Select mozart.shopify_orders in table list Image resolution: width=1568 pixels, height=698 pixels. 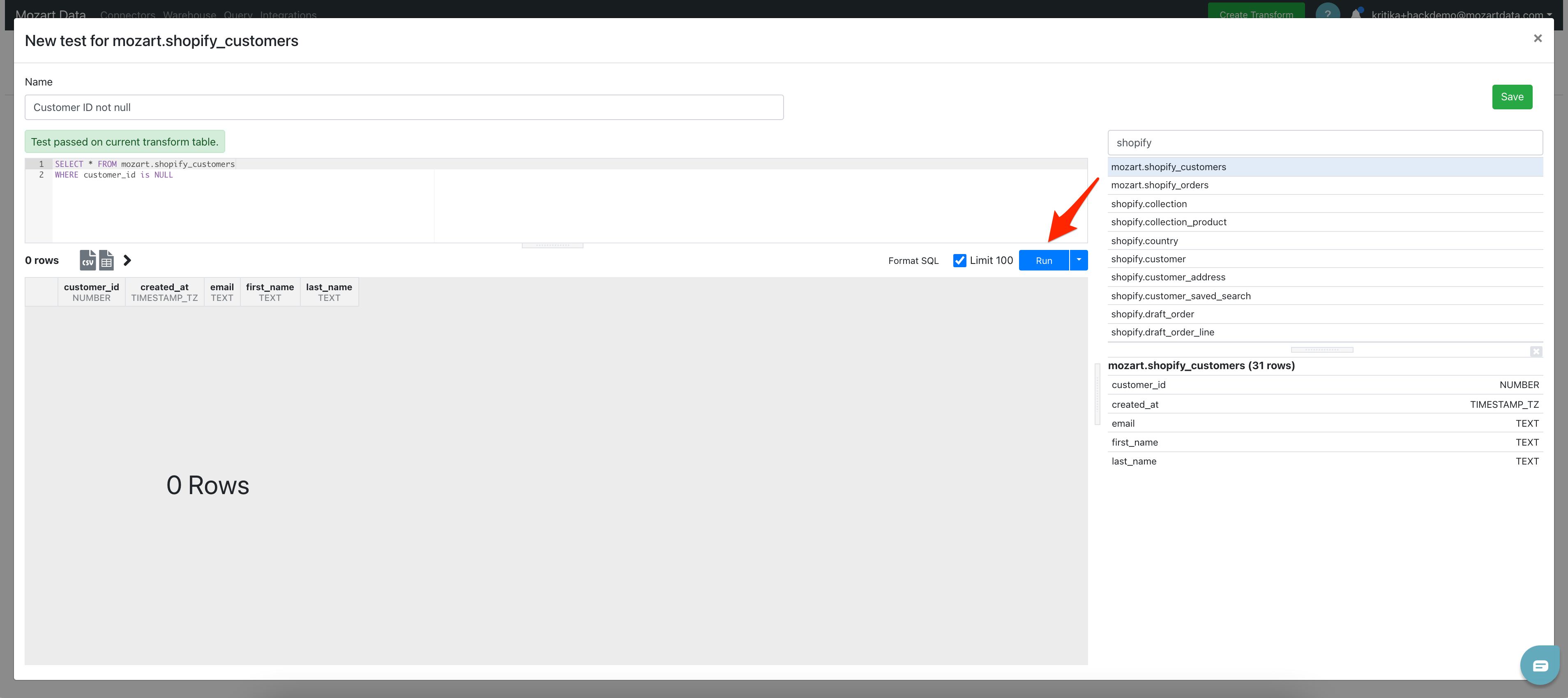click(x=1159, y=185)
